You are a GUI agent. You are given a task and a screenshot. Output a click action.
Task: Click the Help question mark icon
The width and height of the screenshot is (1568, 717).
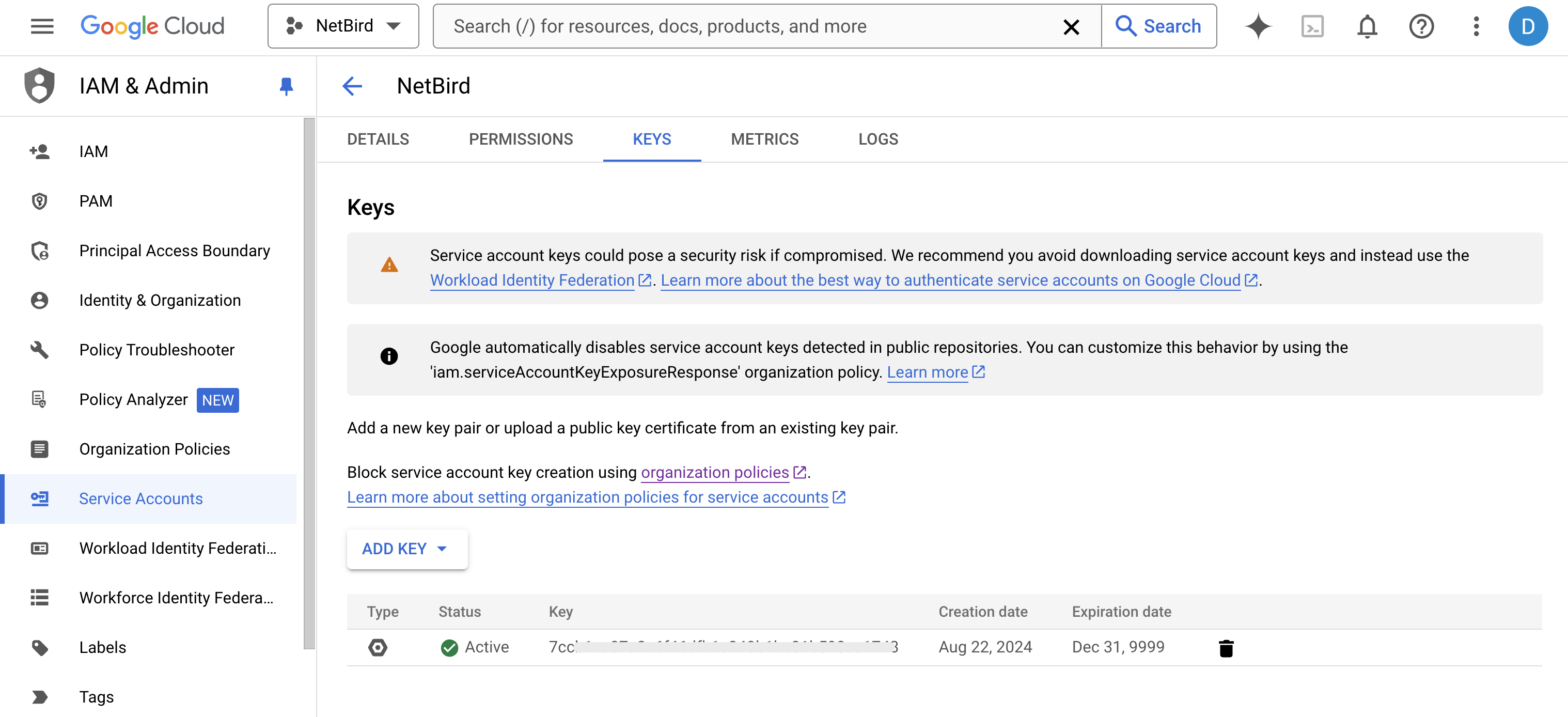point(1421,26)
